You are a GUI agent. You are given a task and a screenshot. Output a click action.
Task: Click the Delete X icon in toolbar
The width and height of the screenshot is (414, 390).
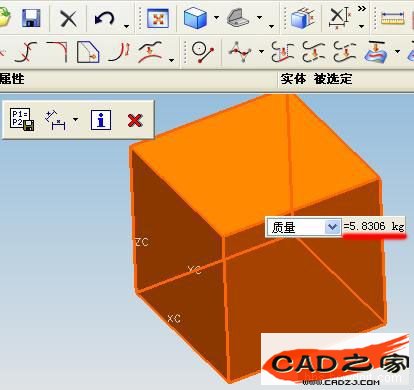(x=68, y=18)
